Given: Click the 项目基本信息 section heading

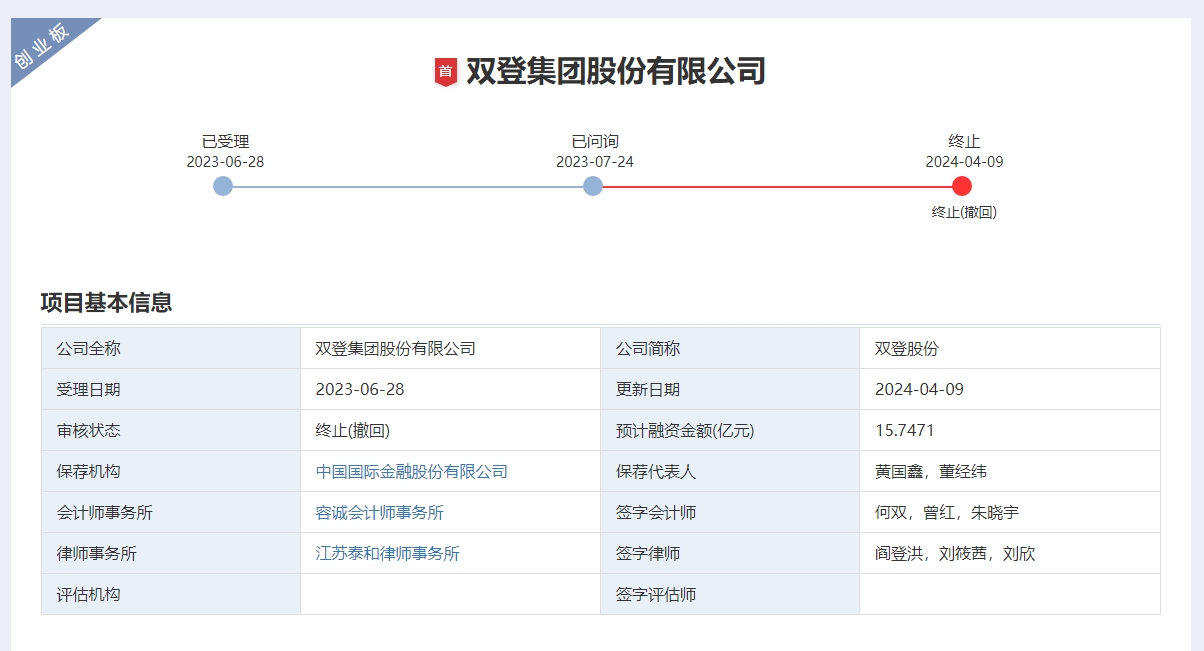Looking at the screenshot, I should [106, 303].
